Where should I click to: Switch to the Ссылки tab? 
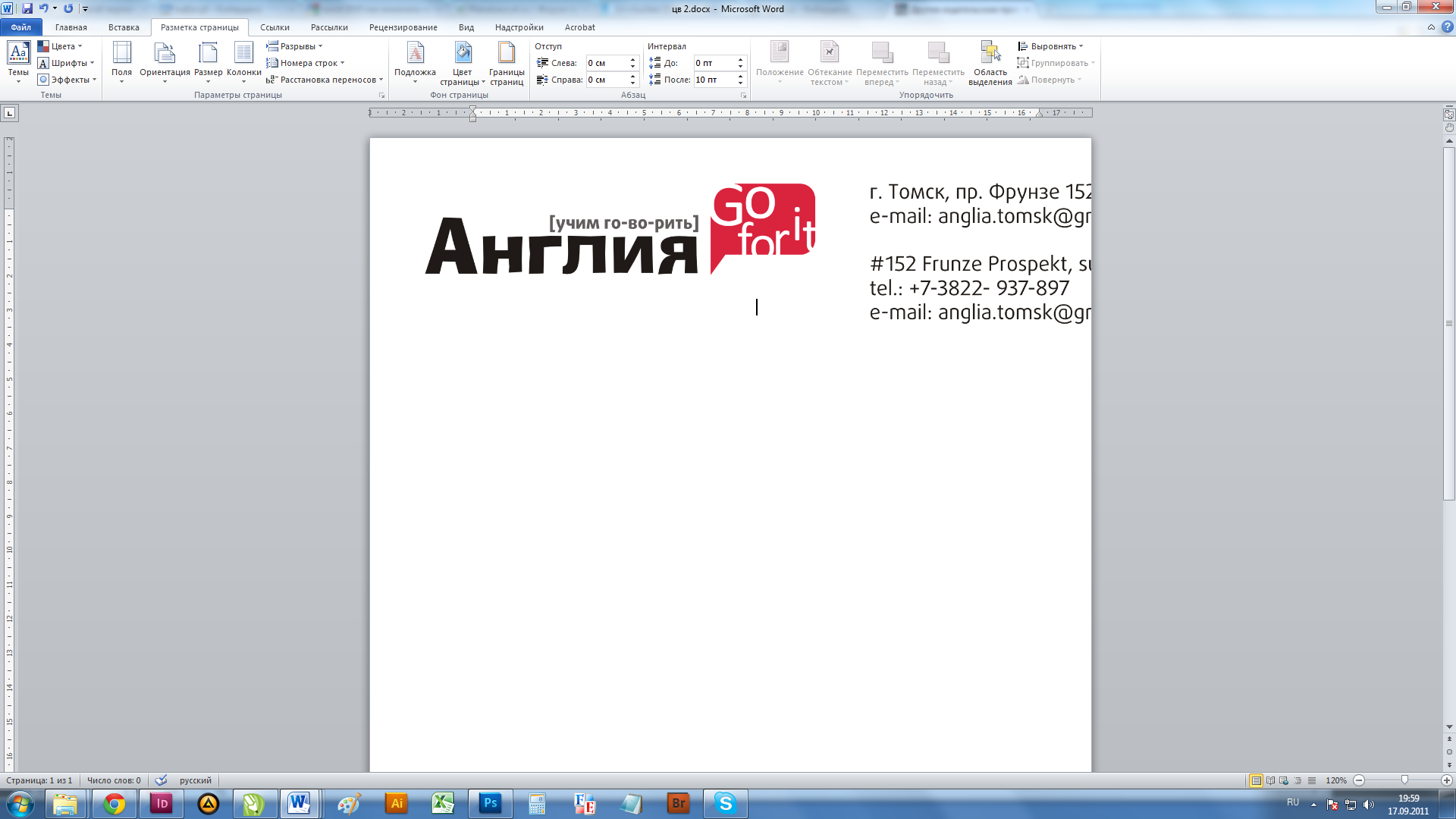(275, 27)
